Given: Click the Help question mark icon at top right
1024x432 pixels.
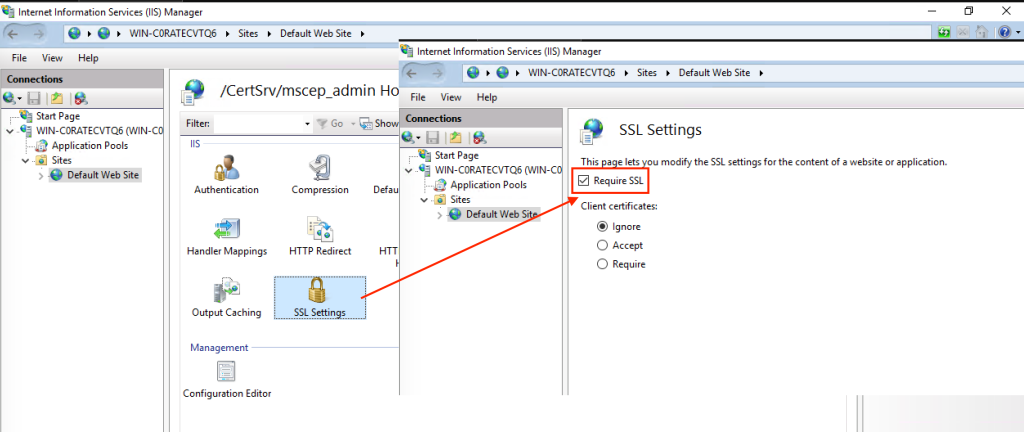Looking at the screenshot, I should pyautogui.click(x=1004, y=33).
